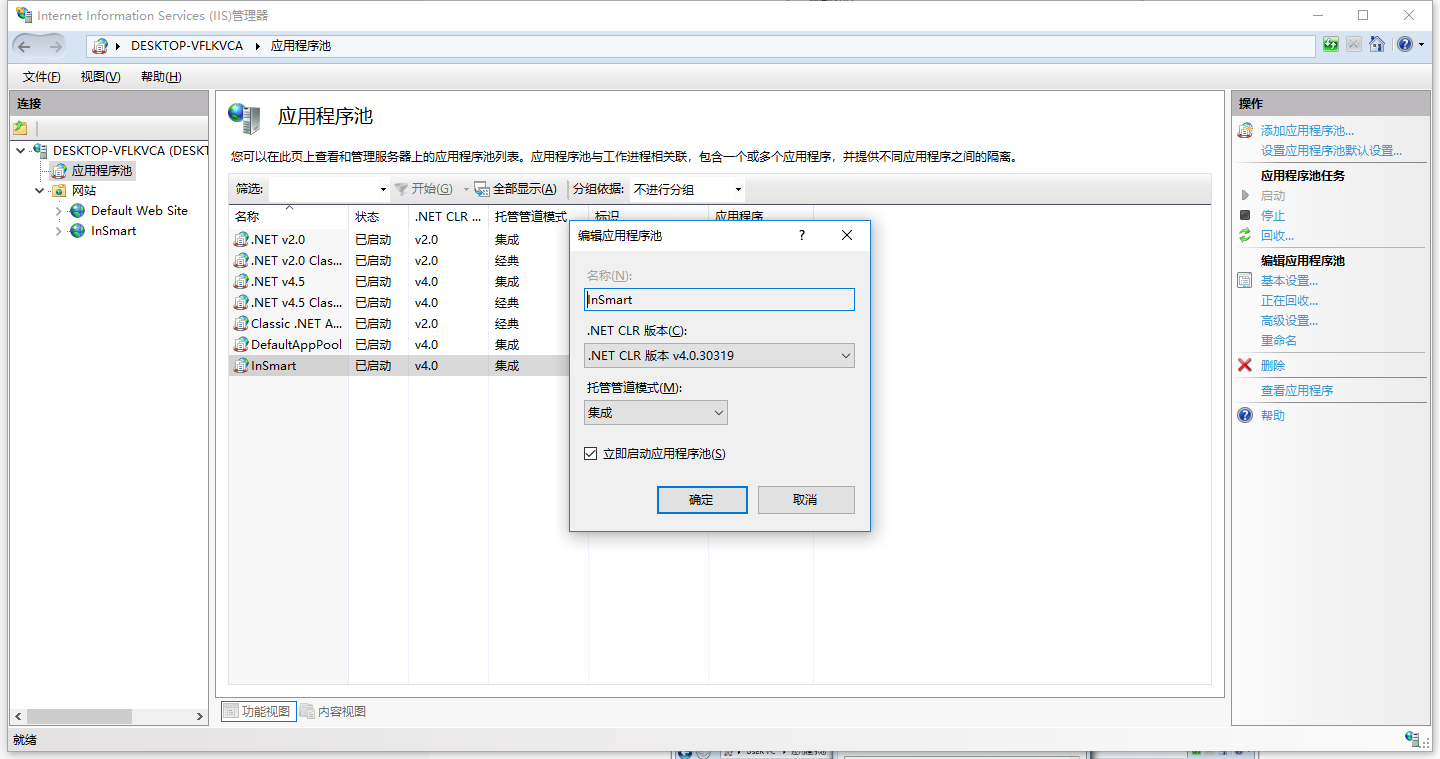1440x759 pixels.
Task: Click the 添加应用程序池 icon in actions pane
Action: pos(1245,131)
